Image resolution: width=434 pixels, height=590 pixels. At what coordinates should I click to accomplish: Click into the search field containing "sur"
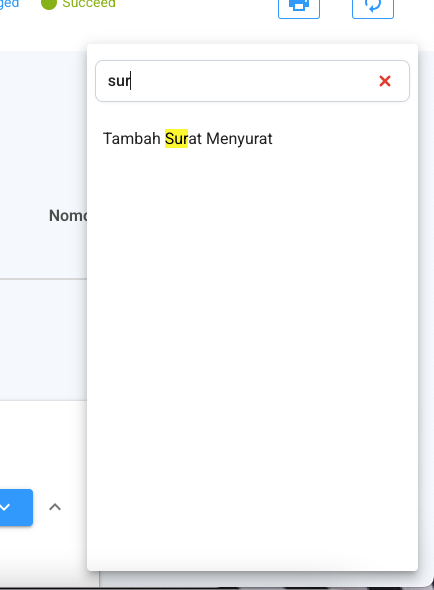[x=252, y=81]
